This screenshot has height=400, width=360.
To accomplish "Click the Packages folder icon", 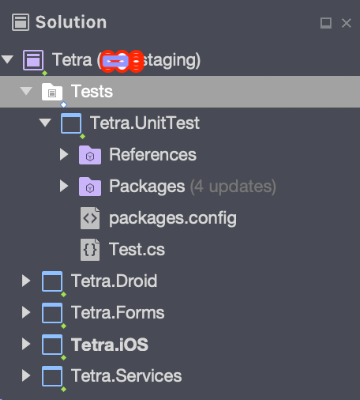I will click(90, 186).
